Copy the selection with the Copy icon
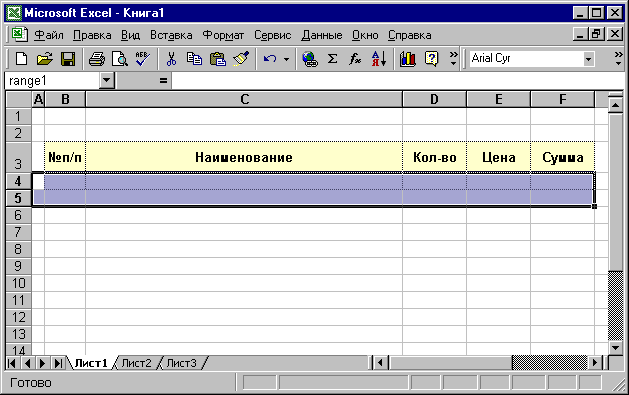629x395 pixels. [x=195, y=59]
